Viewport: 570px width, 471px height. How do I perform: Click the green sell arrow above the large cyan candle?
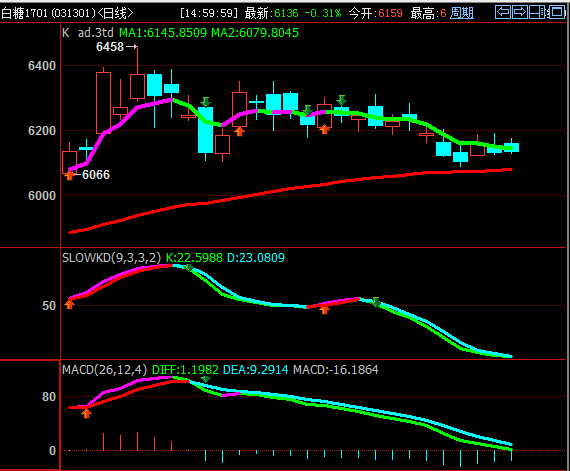click(x=206, y=102)
